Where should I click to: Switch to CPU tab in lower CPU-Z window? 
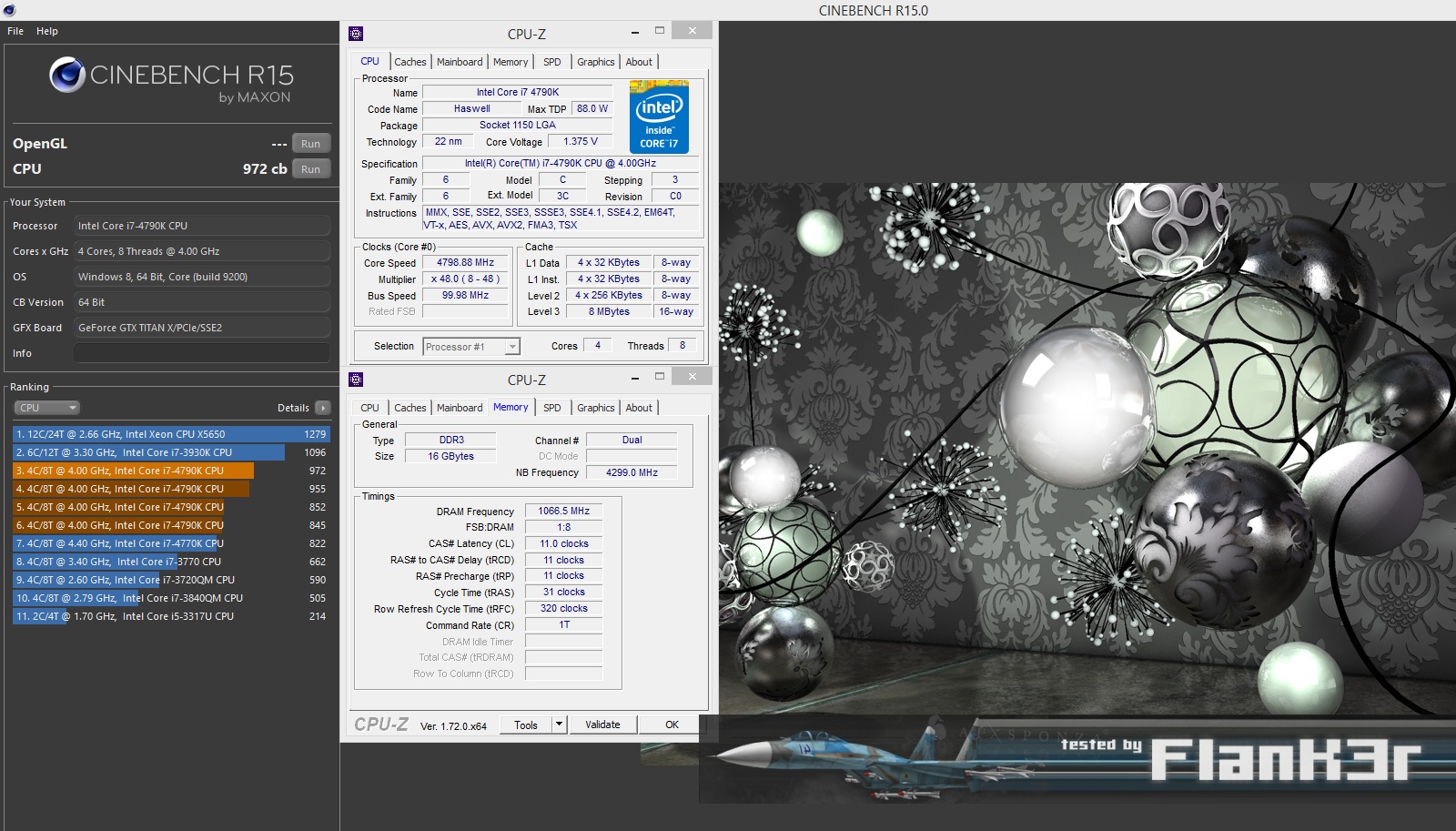[369, 408]
